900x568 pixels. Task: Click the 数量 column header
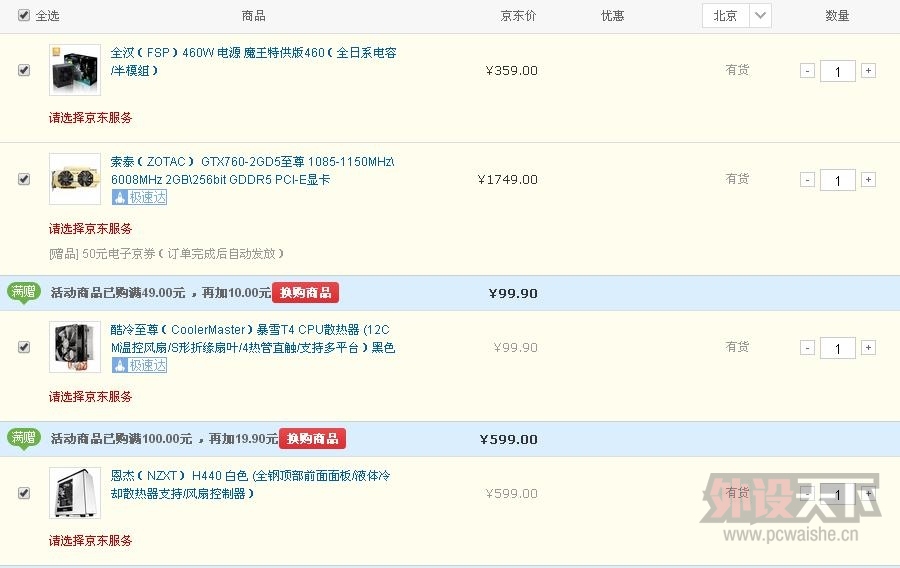pos(837,16)
